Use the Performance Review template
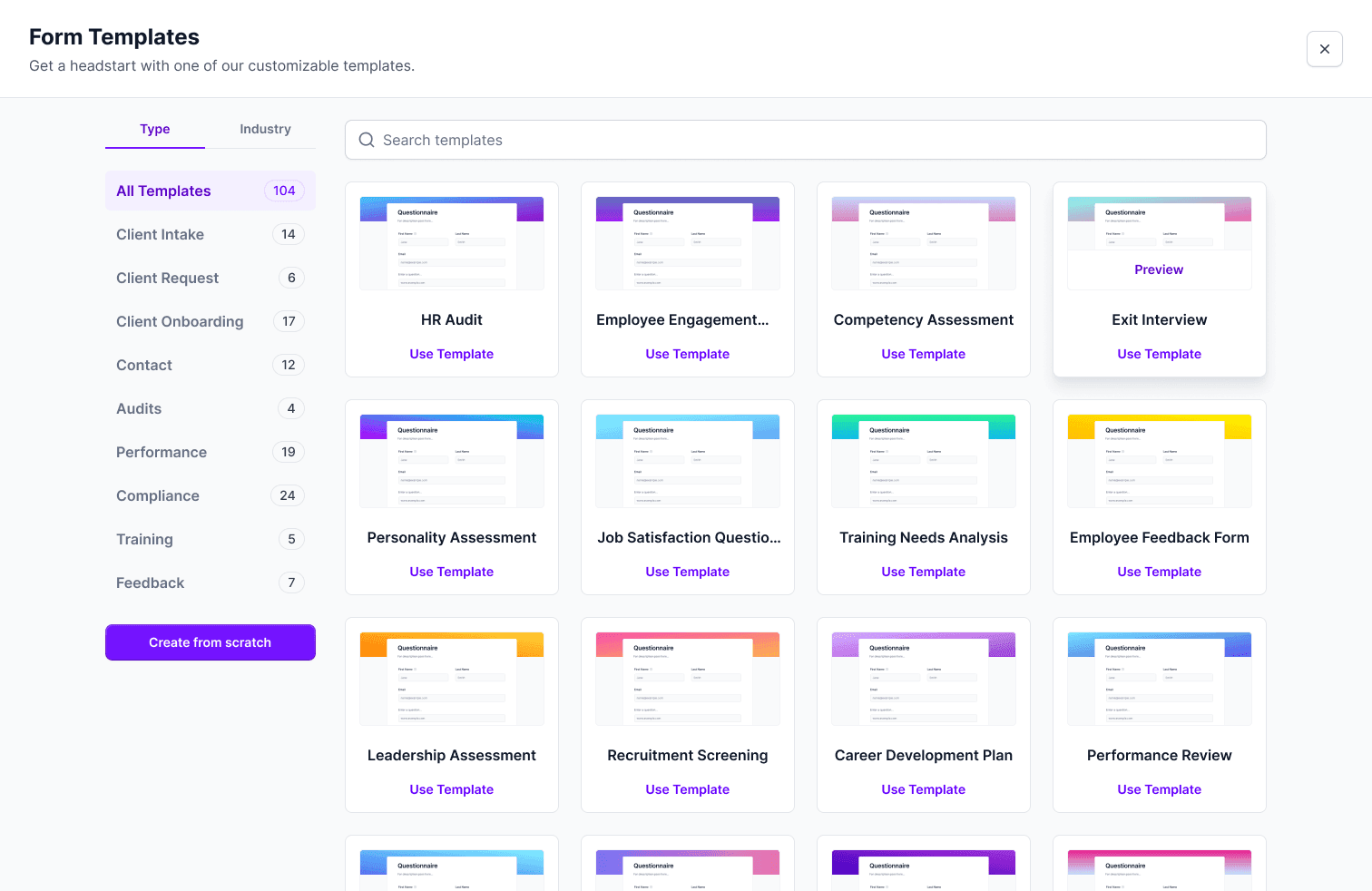 1160,789
